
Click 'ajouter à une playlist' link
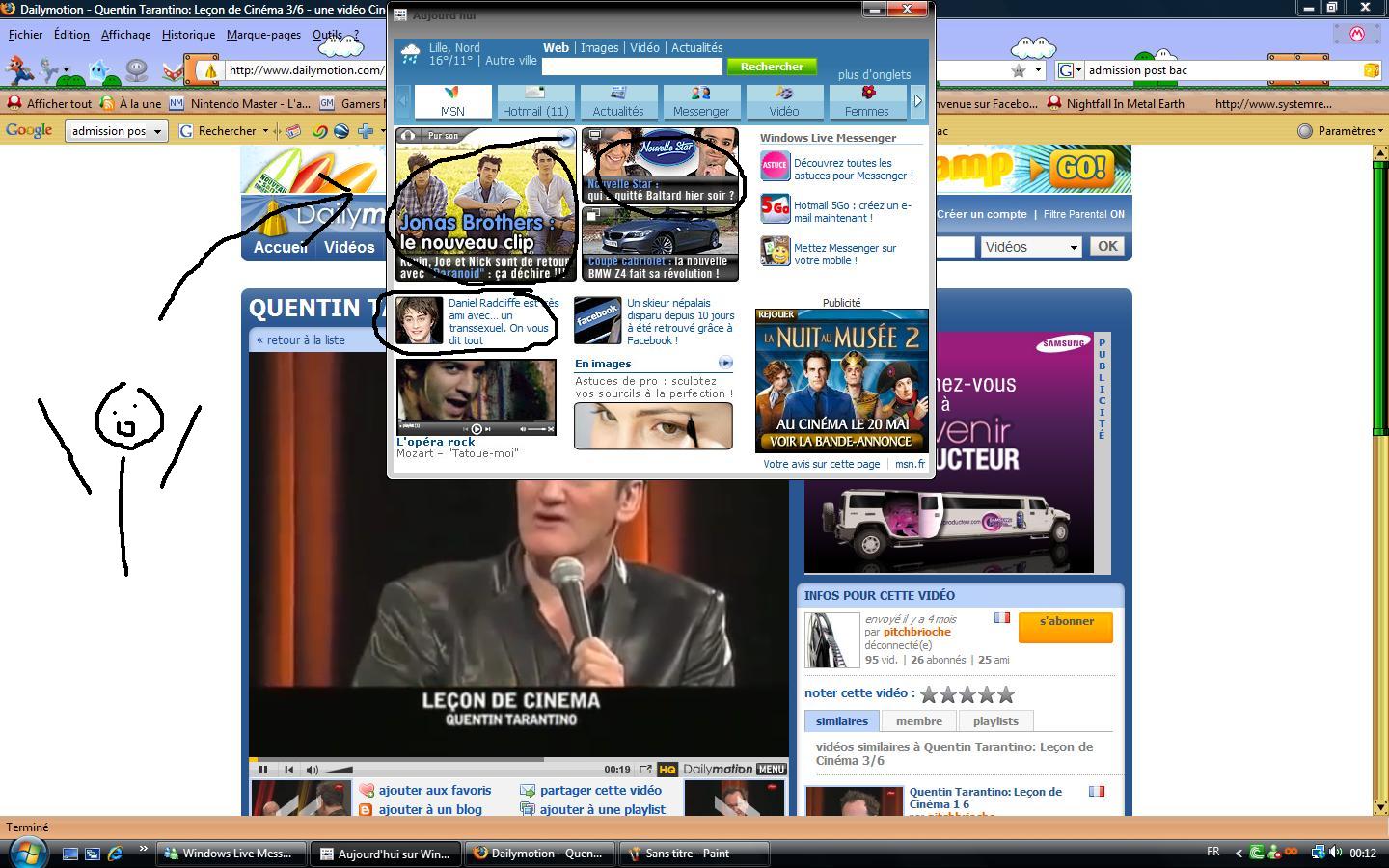[603, 809]
